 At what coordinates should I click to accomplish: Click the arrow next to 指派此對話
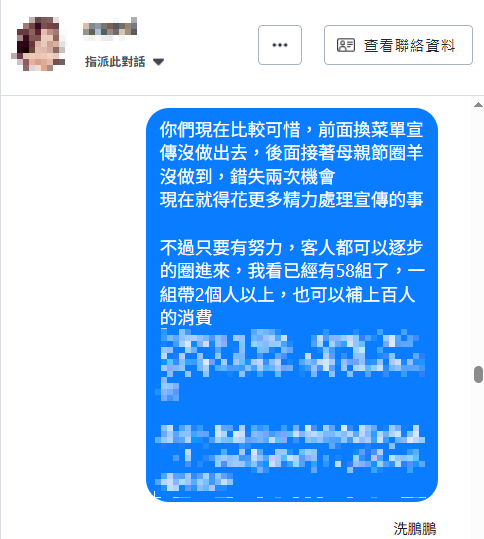[158, 62]
